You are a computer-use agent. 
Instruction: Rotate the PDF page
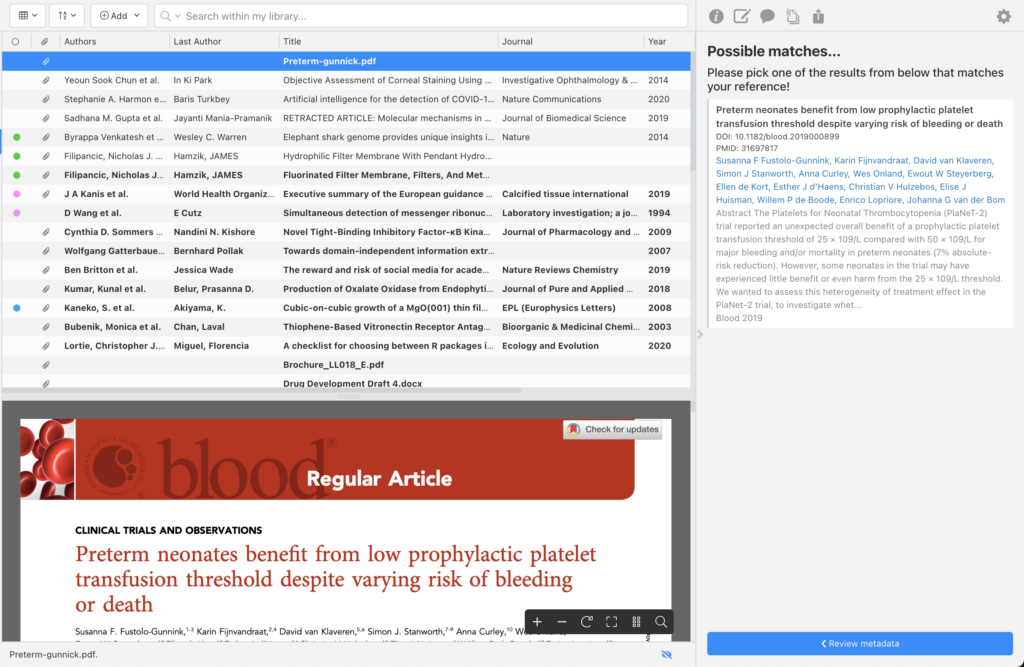pos(587,622)
